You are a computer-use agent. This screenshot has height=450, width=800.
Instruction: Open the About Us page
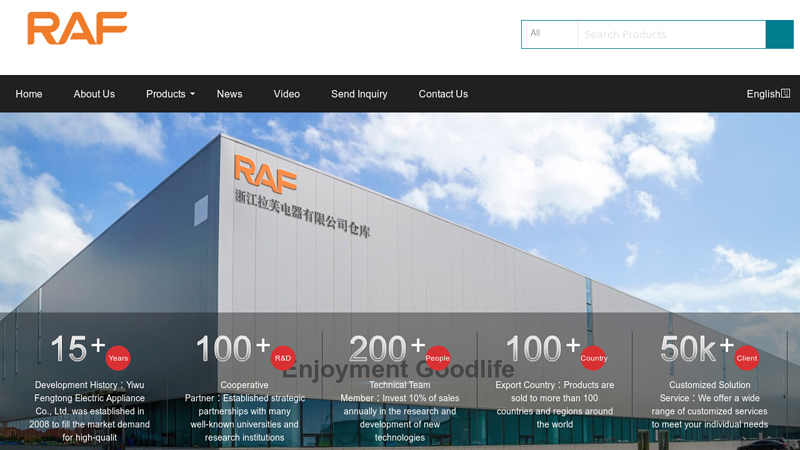[94, 94]
